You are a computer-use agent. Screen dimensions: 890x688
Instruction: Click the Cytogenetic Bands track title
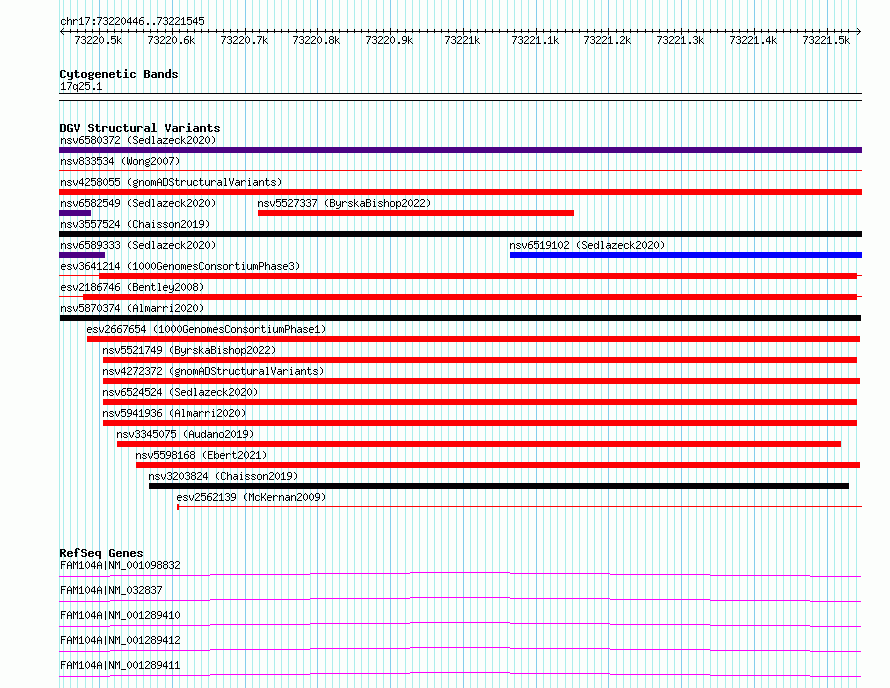tap(119, 74)
